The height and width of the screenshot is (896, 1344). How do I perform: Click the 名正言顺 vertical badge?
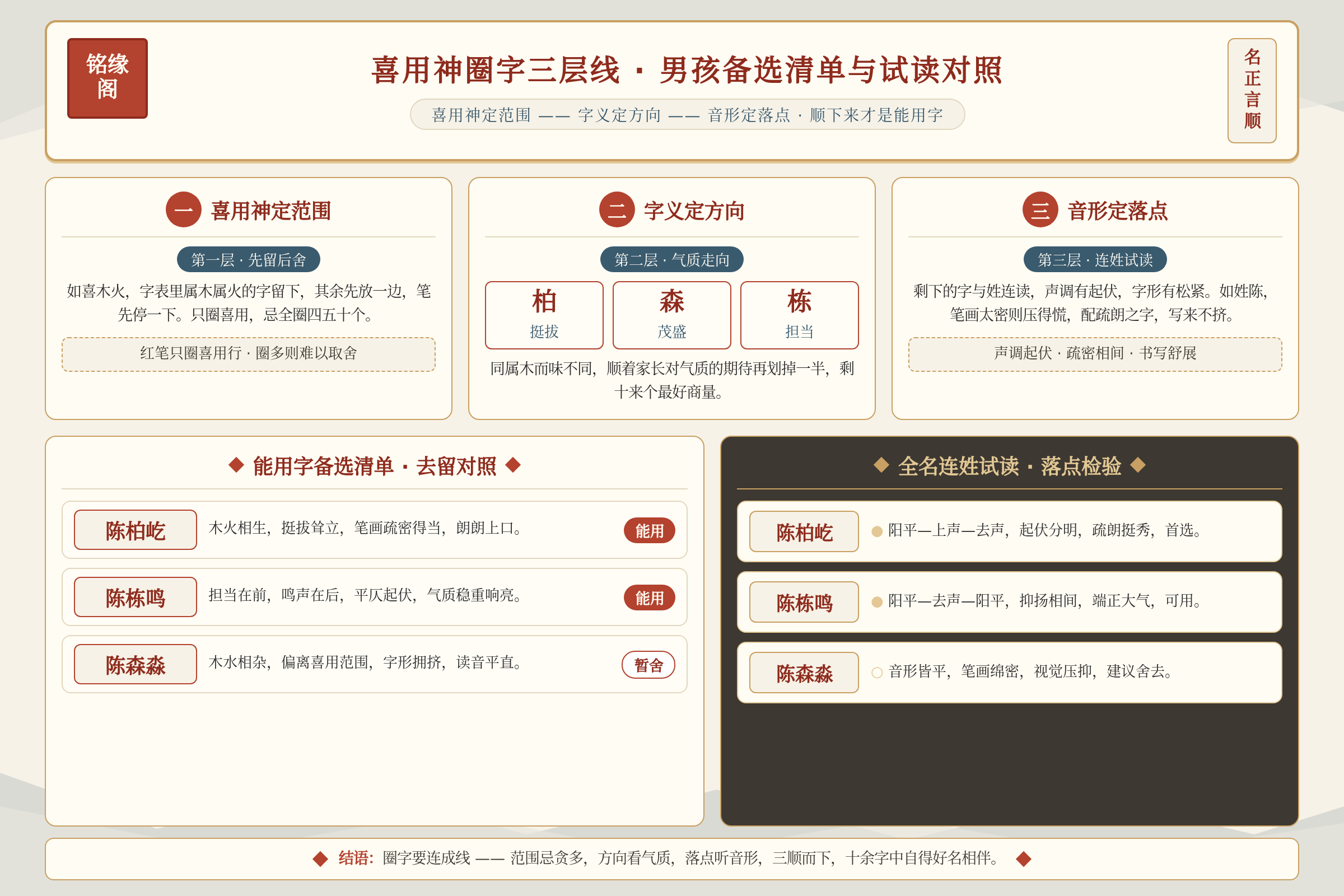[1252, 90]
